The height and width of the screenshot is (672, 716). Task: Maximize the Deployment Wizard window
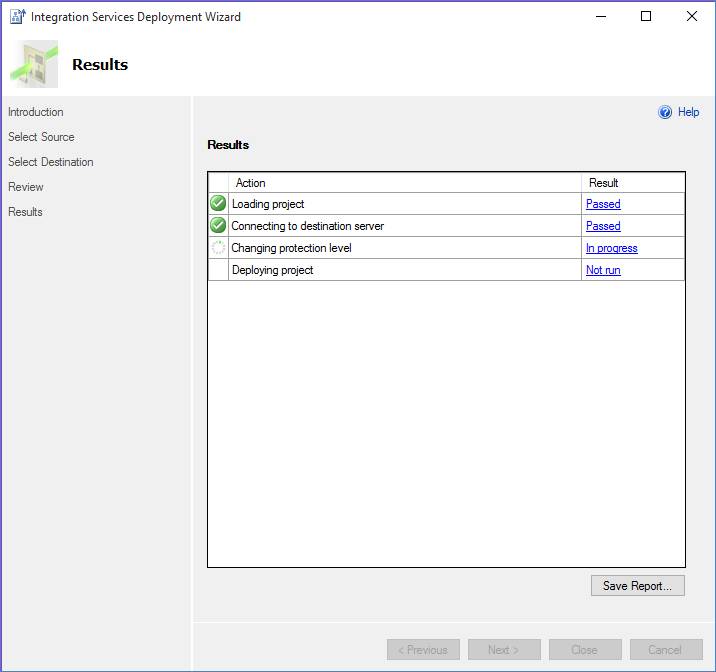point(646,16)
